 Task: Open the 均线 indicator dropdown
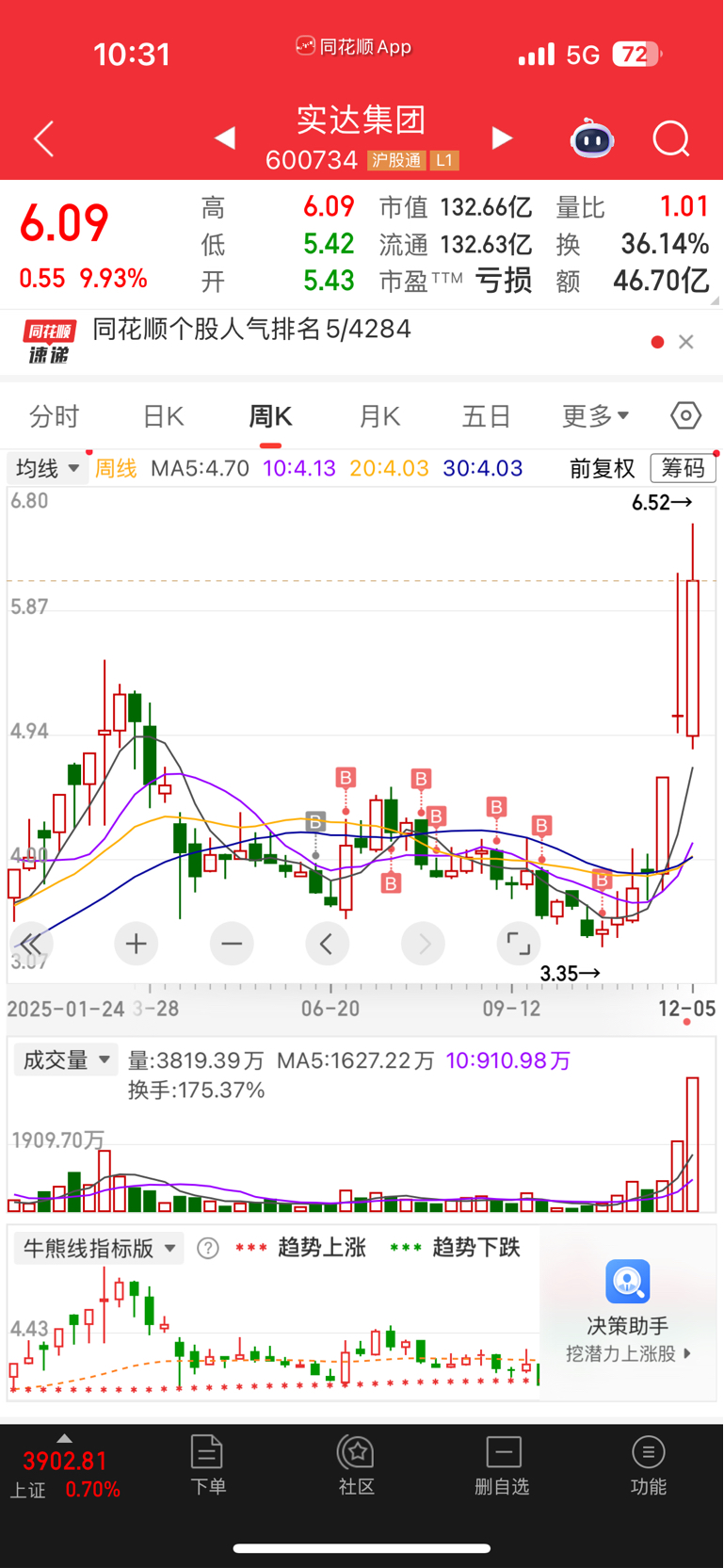[x=47, y=468]
